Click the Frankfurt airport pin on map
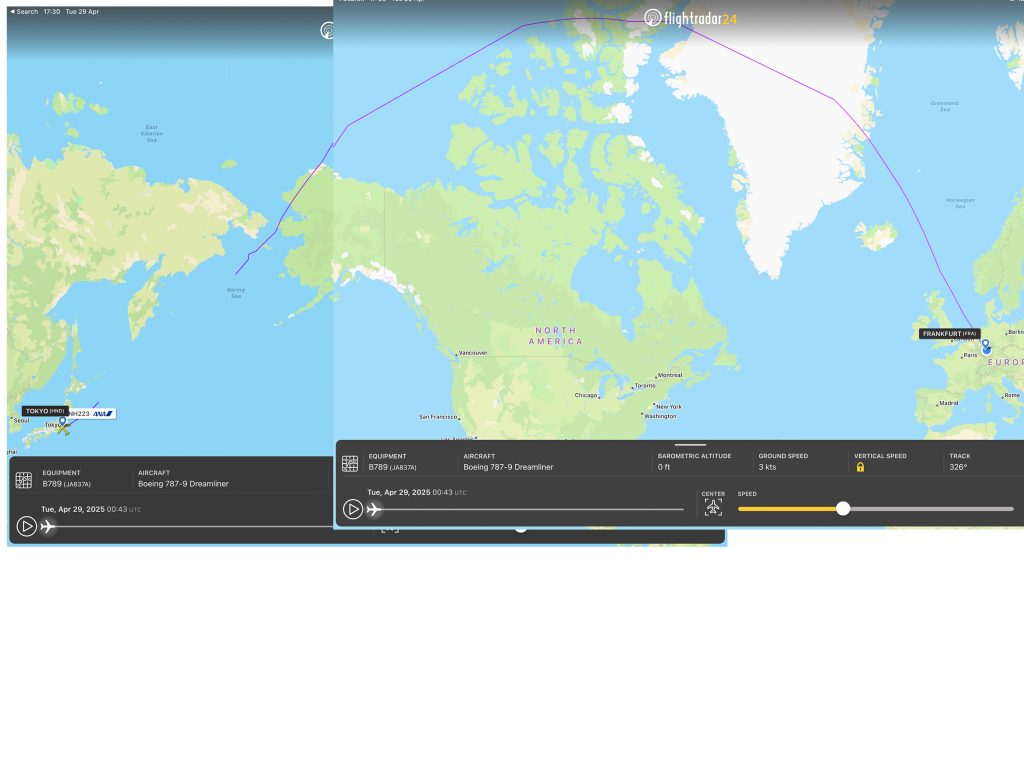1024x768 pixels. tap(986, 347)
